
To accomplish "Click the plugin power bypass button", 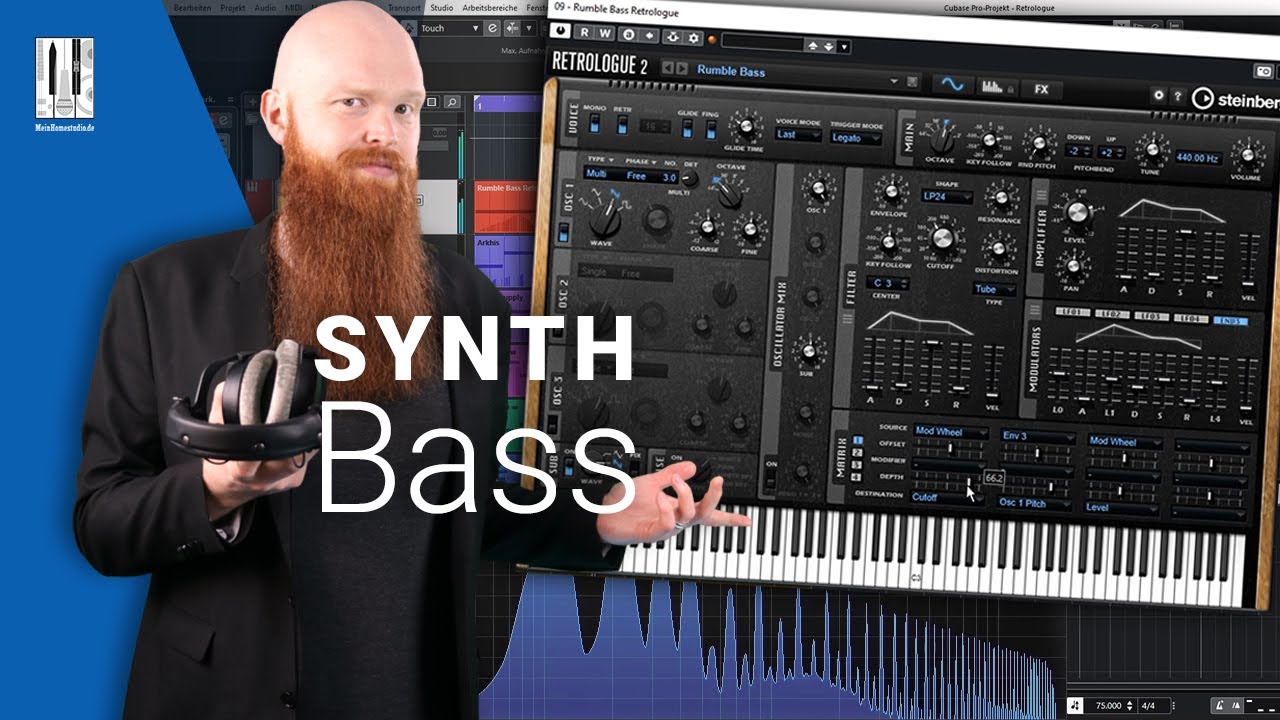I will pos(559,32).
